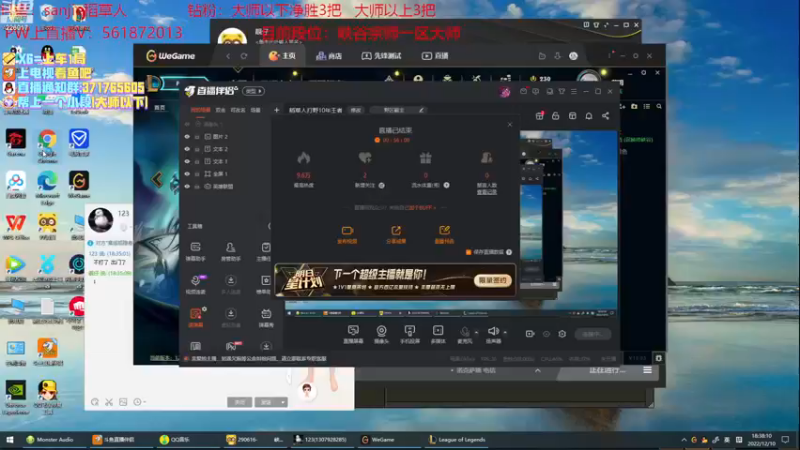Click the 修改 button next to the stream title
Image resolution: width=800 pixels, height=450 pixels.
pos(356,110)
